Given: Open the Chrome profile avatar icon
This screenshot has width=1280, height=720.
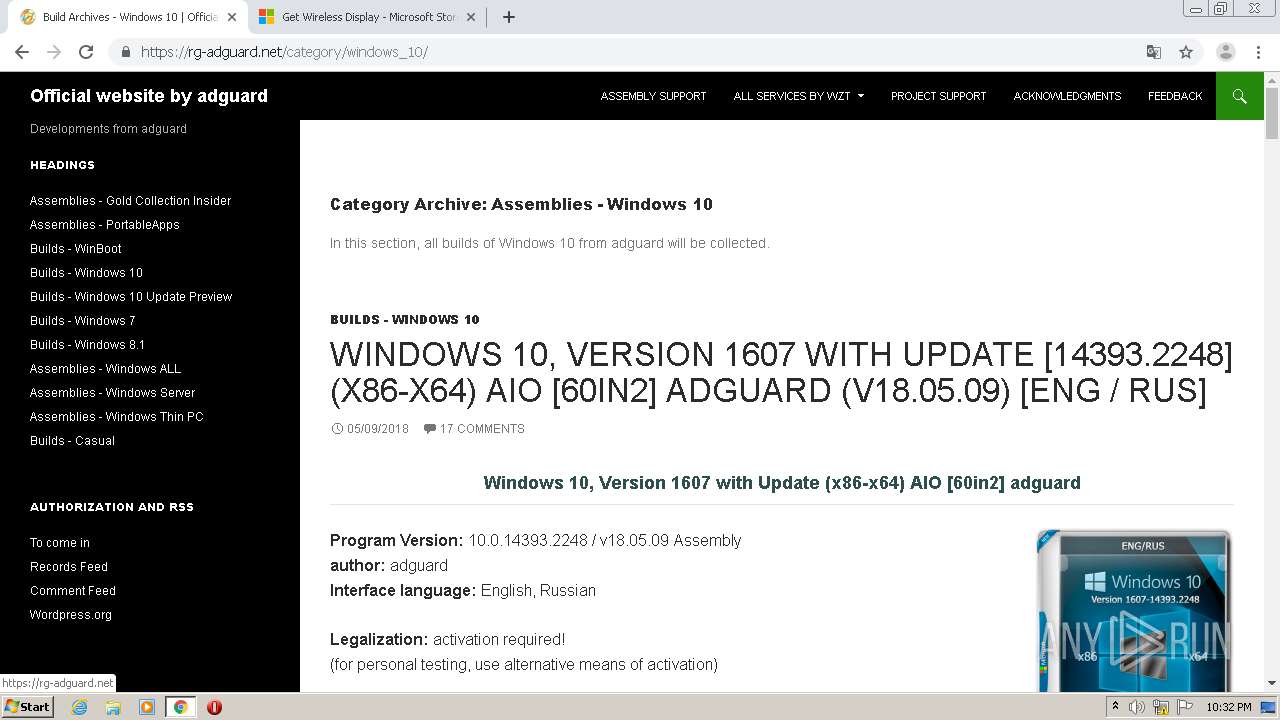Looking at the screenshot, I should pyautogui.click(x=1226, y=52).
